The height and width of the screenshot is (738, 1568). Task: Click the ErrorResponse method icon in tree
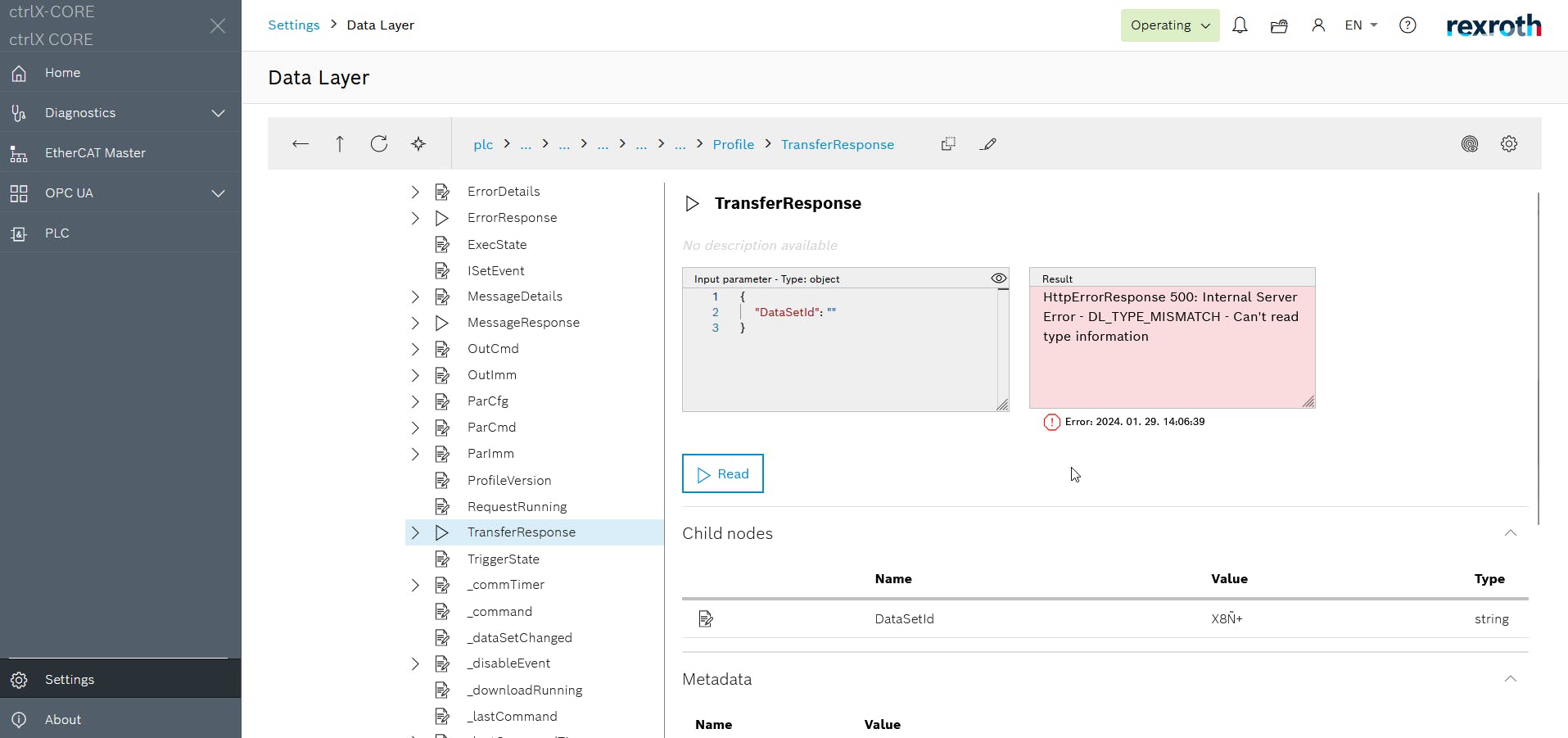(442, 218)
